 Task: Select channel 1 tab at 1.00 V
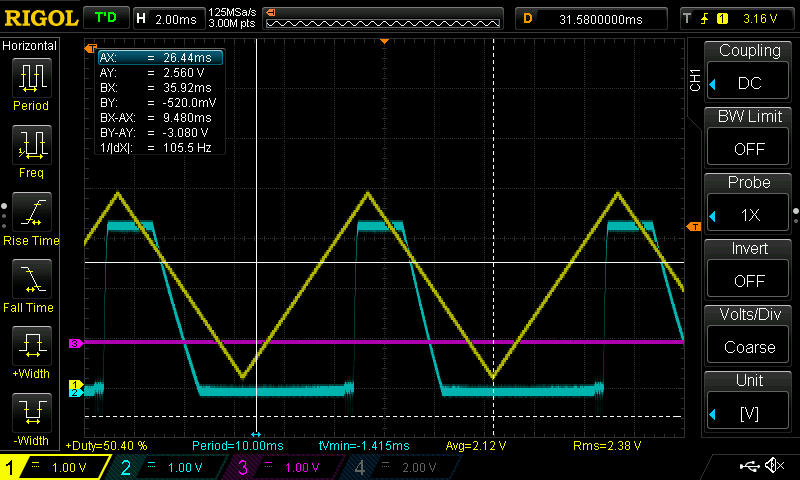tap(54, 467)
